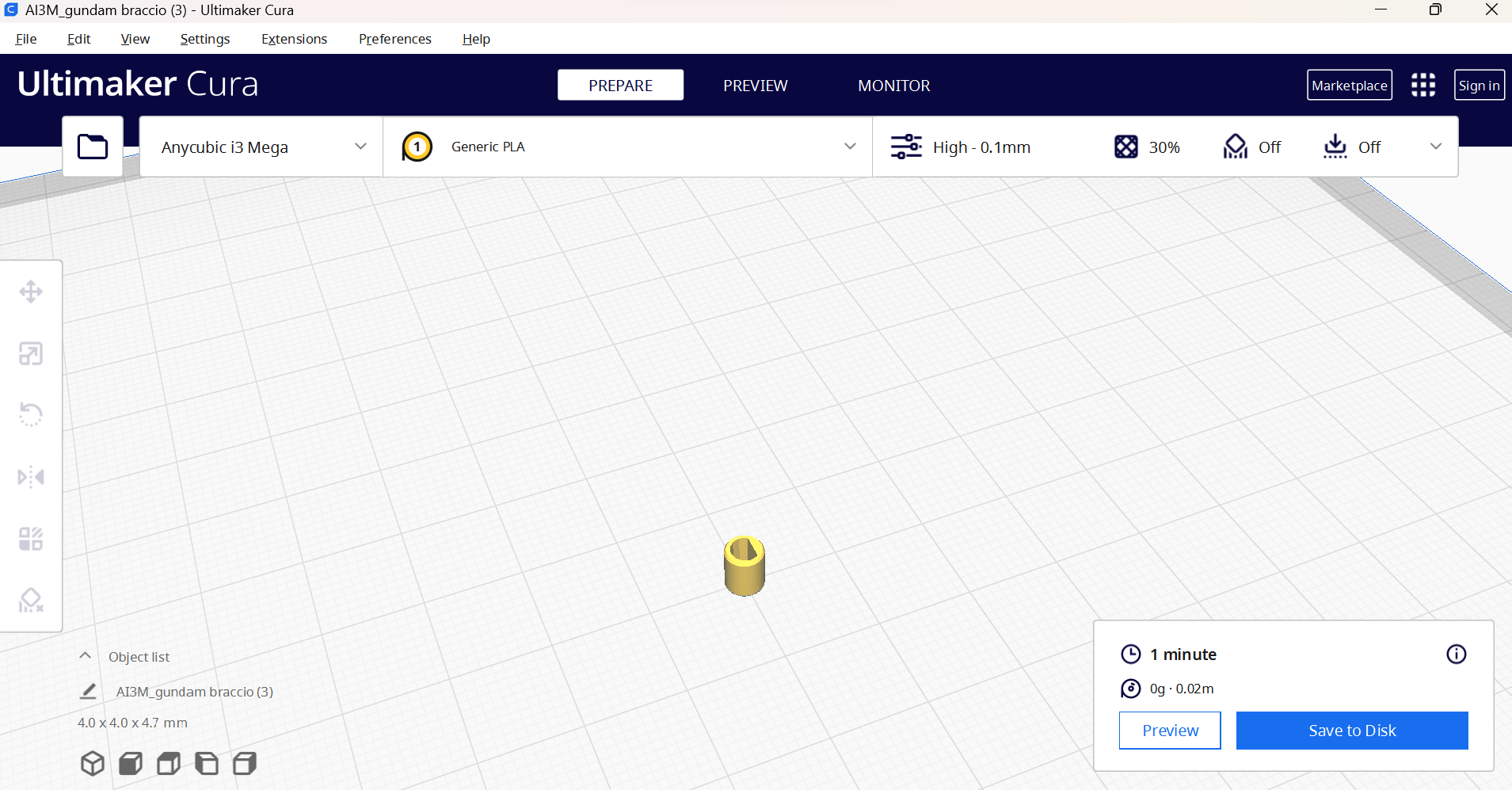The width and height of the screenshot is (1512, 790).
Task: Click Save to Disk
Action: coord(1352,730)
